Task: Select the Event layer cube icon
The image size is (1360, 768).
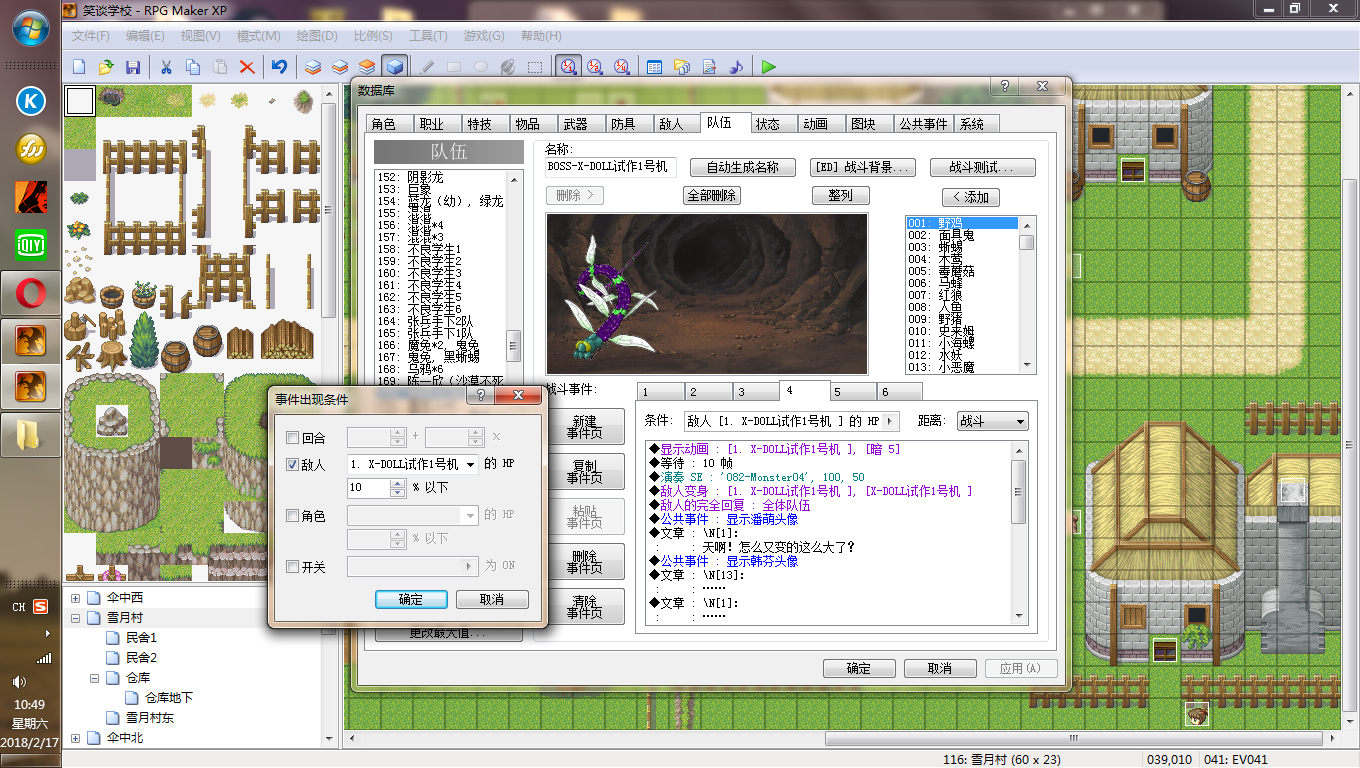Action: [394, 67]
